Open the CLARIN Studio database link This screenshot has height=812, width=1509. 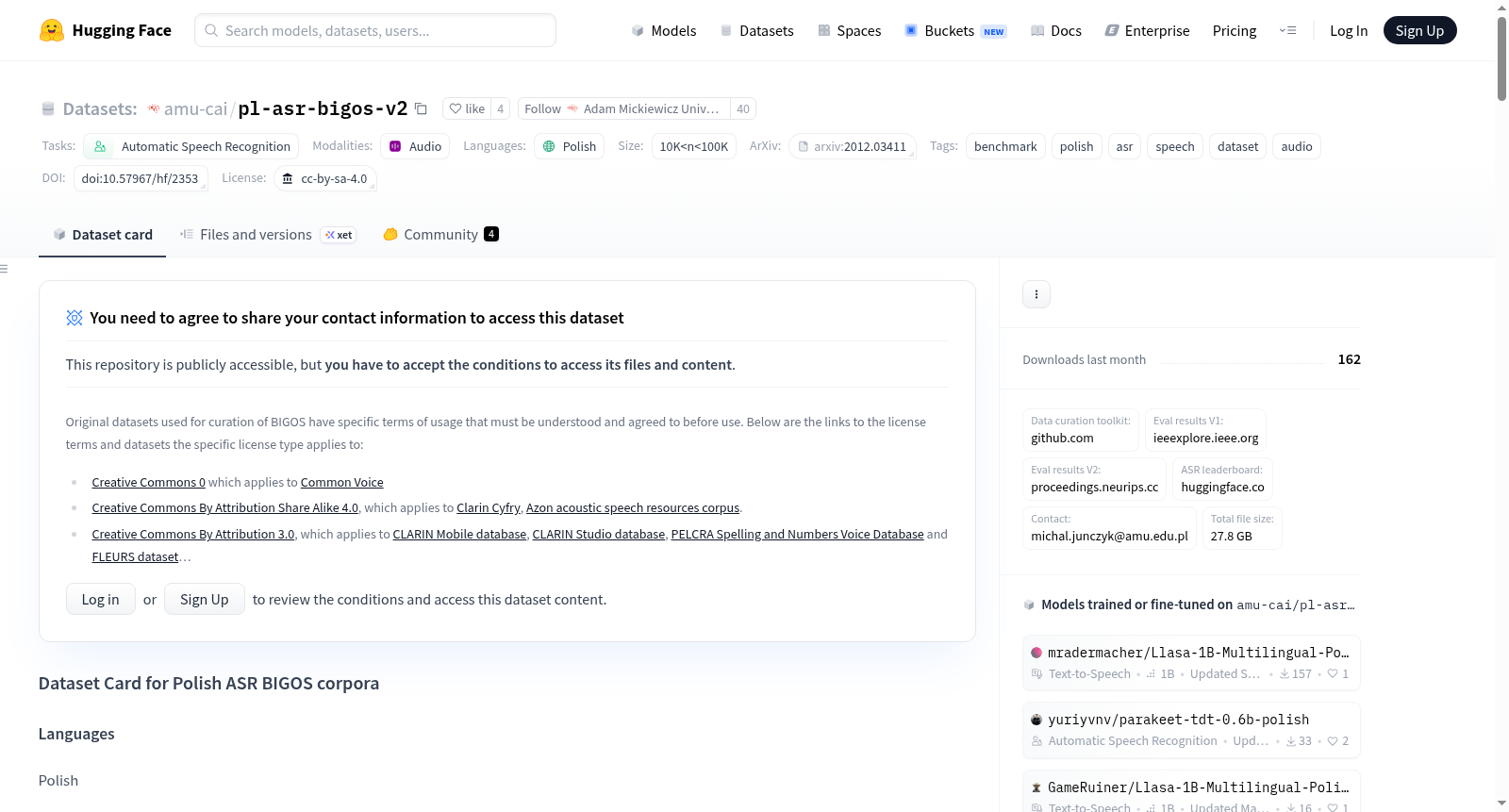[x=599, y=534]
